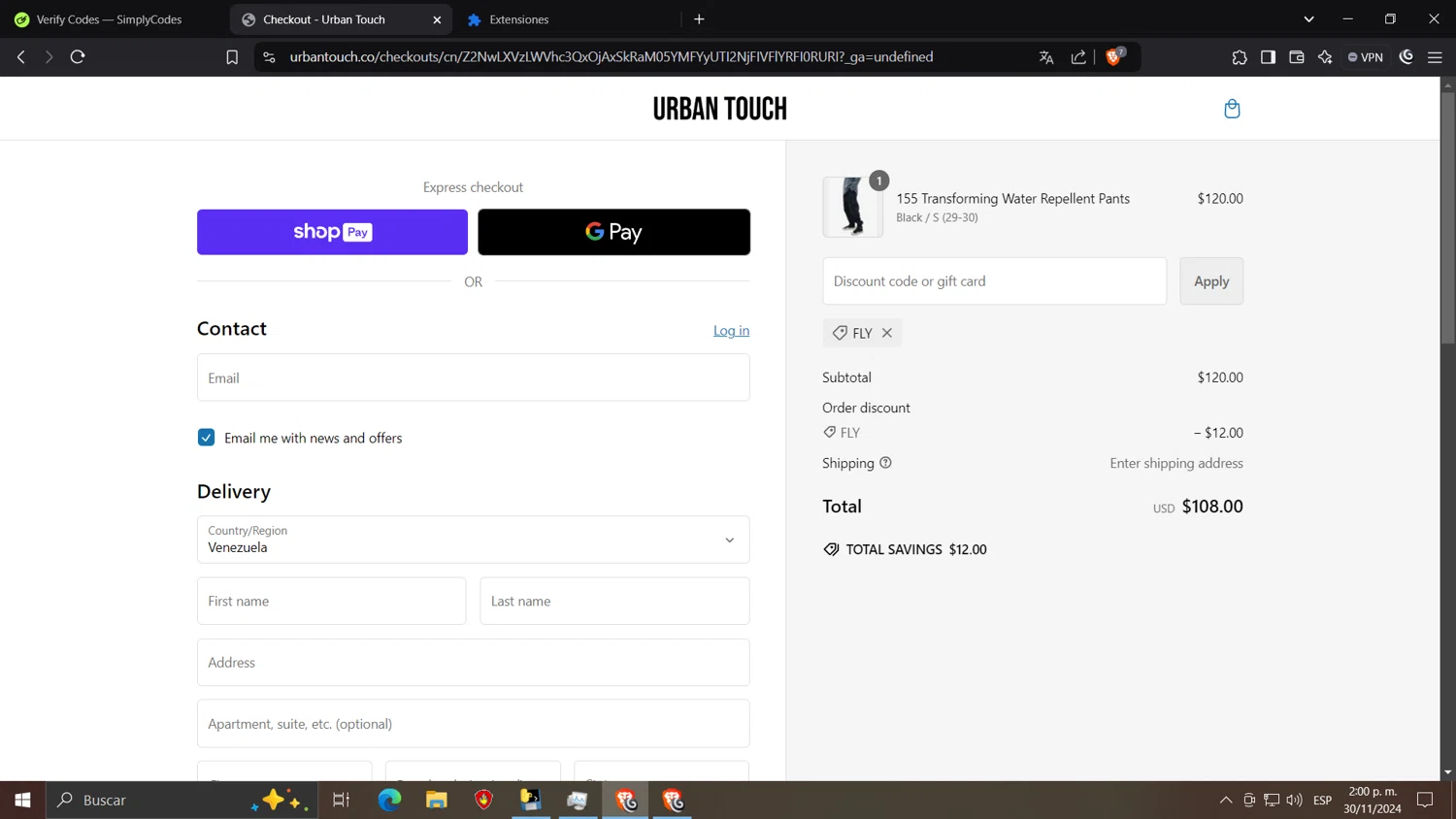Screen dimensions: 1456x819
Task: Open a new browser tab
Action: [699, 19]
